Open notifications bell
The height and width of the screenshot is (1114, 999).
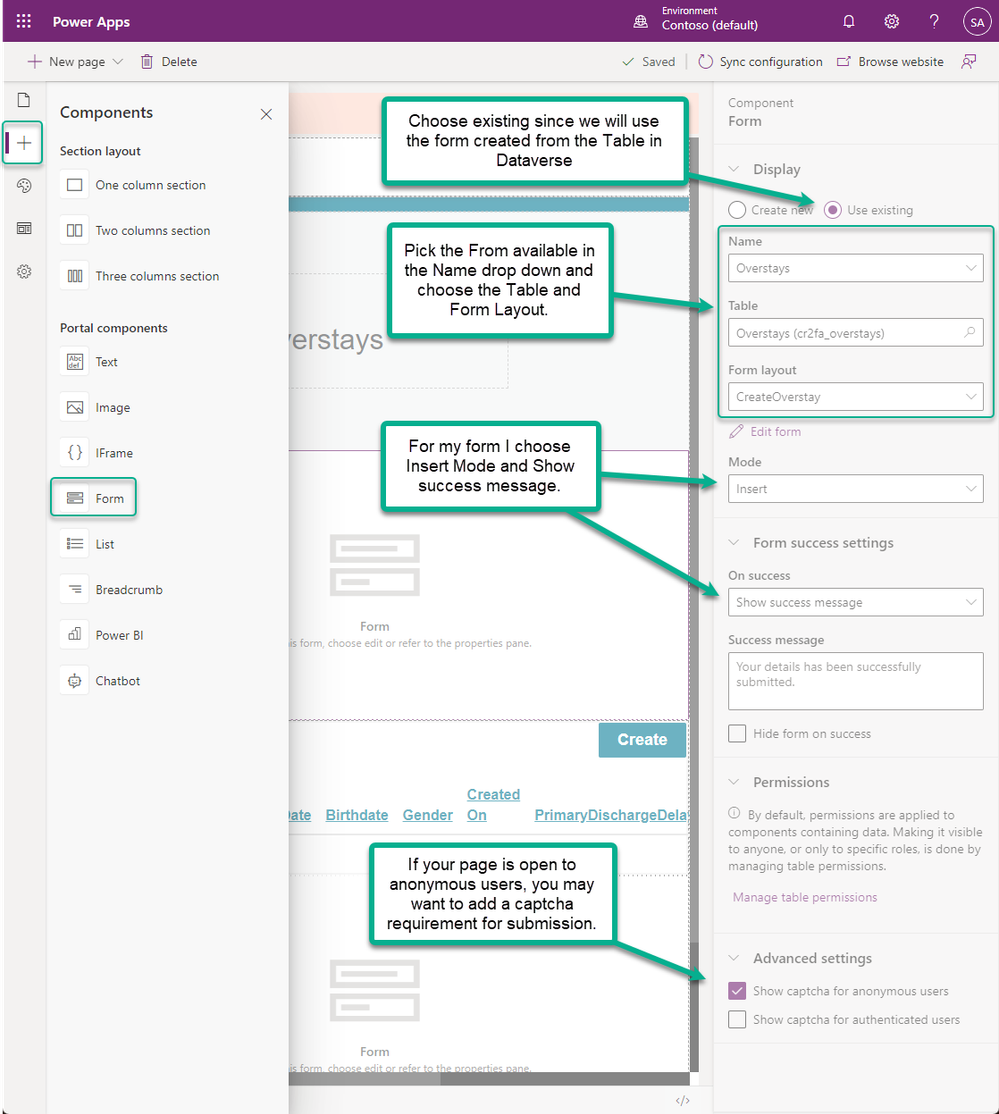point(848,21)
